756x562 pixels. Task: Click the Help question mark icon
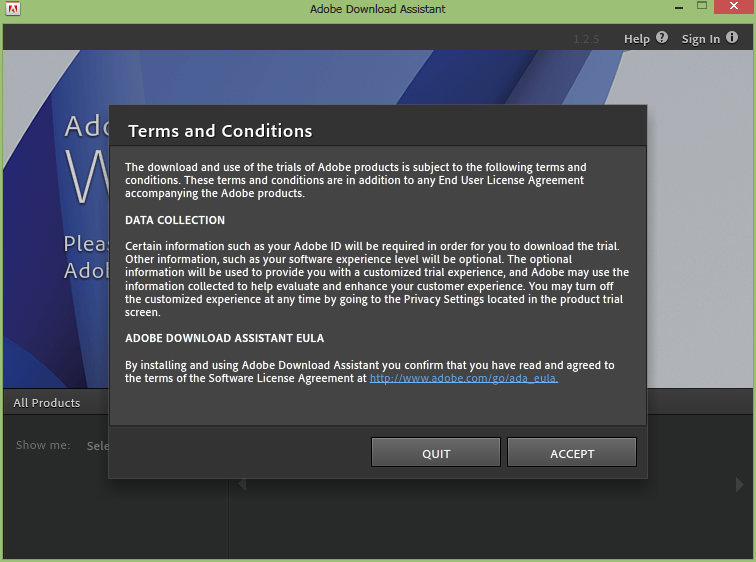[x=662, y=38]
